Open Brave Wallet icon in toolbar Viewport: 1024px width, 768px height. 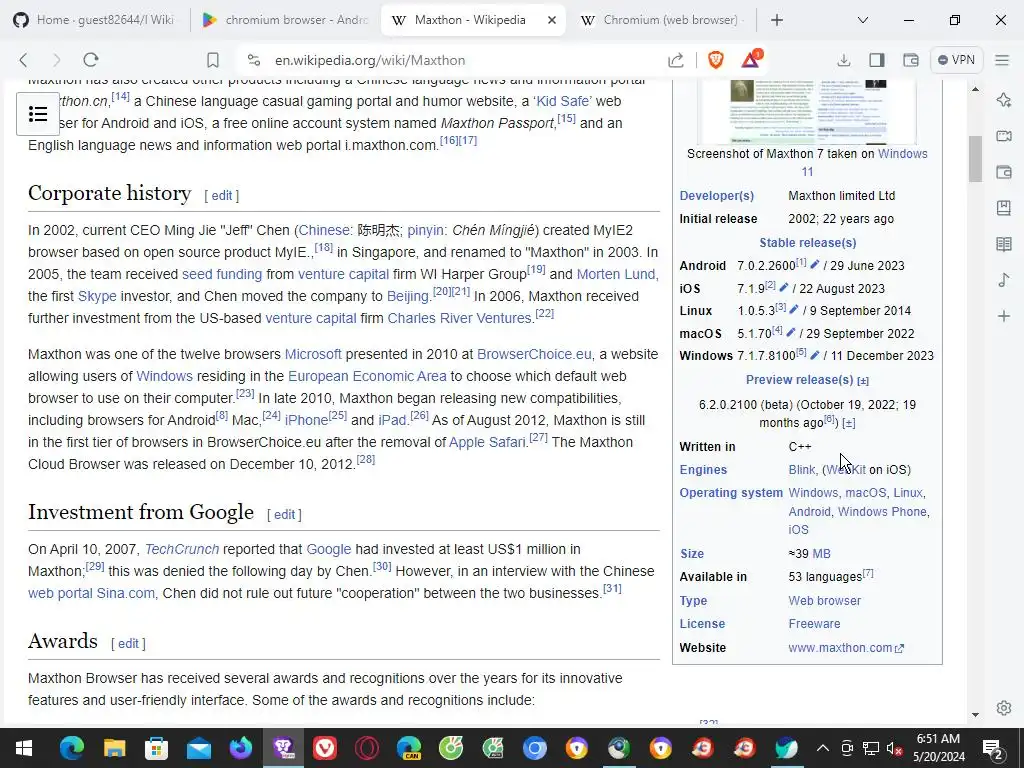pyautogui.click(x=910, y=60)
